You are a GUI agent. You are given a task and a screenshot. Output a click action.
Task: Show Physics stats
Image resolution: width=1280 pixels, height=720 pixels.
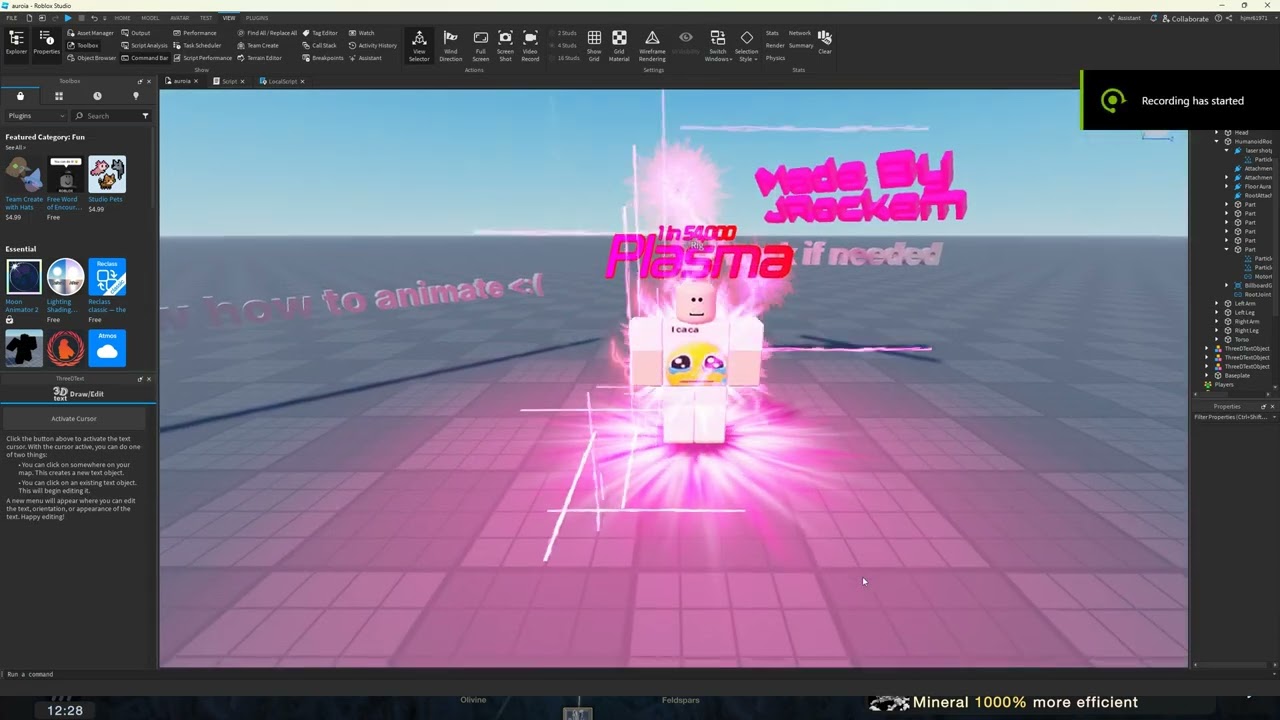pyautogui.click(x=775, y=58)
